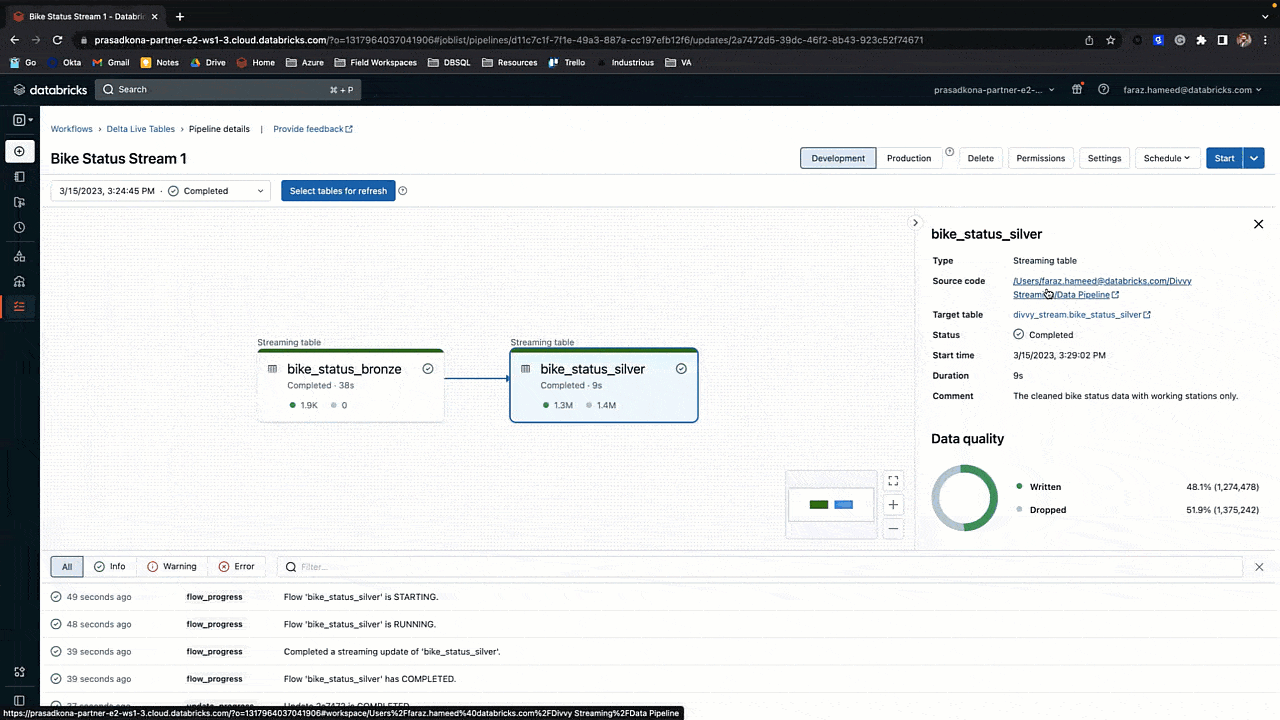Click the sidebar collapse menu icon

pyautogui.click(x=19, y=701)
